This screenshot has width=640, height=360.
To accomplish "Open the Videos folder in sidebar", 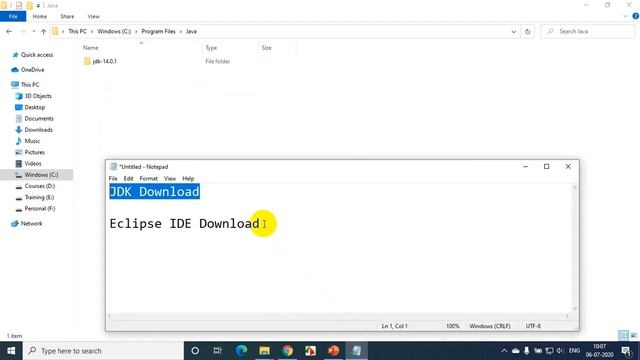I will 28,163.
